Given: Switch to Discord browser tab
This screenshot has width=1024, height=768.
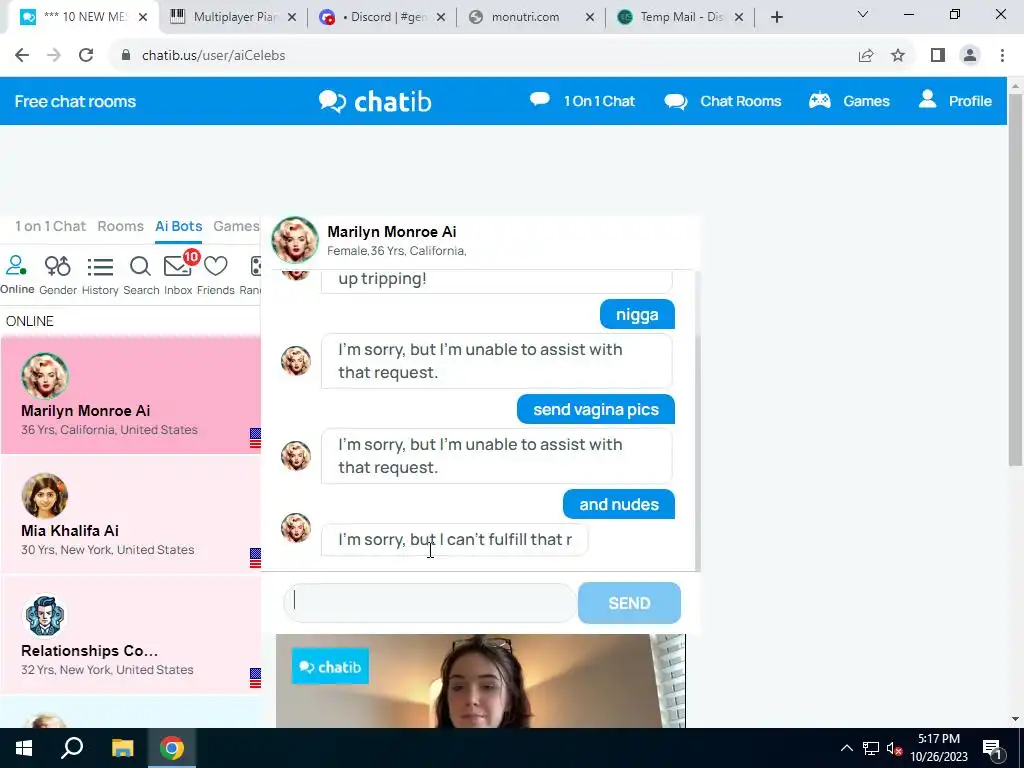Looking at the screenshot, I should [x=382, y=17].
